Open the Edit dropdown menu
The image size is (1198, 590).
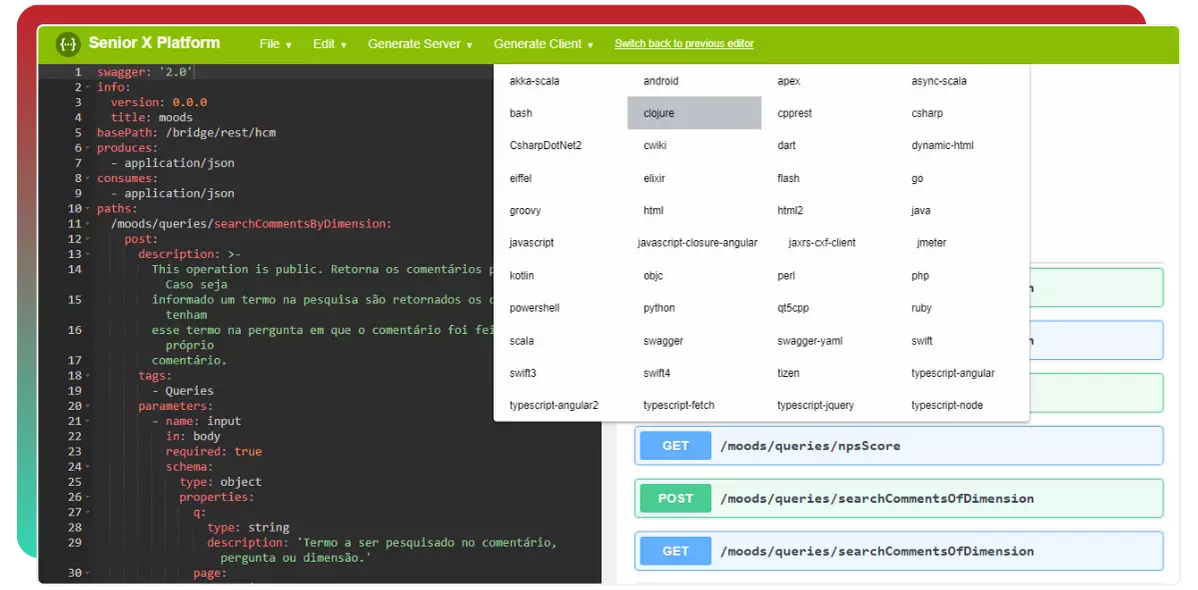click(329, 44)
